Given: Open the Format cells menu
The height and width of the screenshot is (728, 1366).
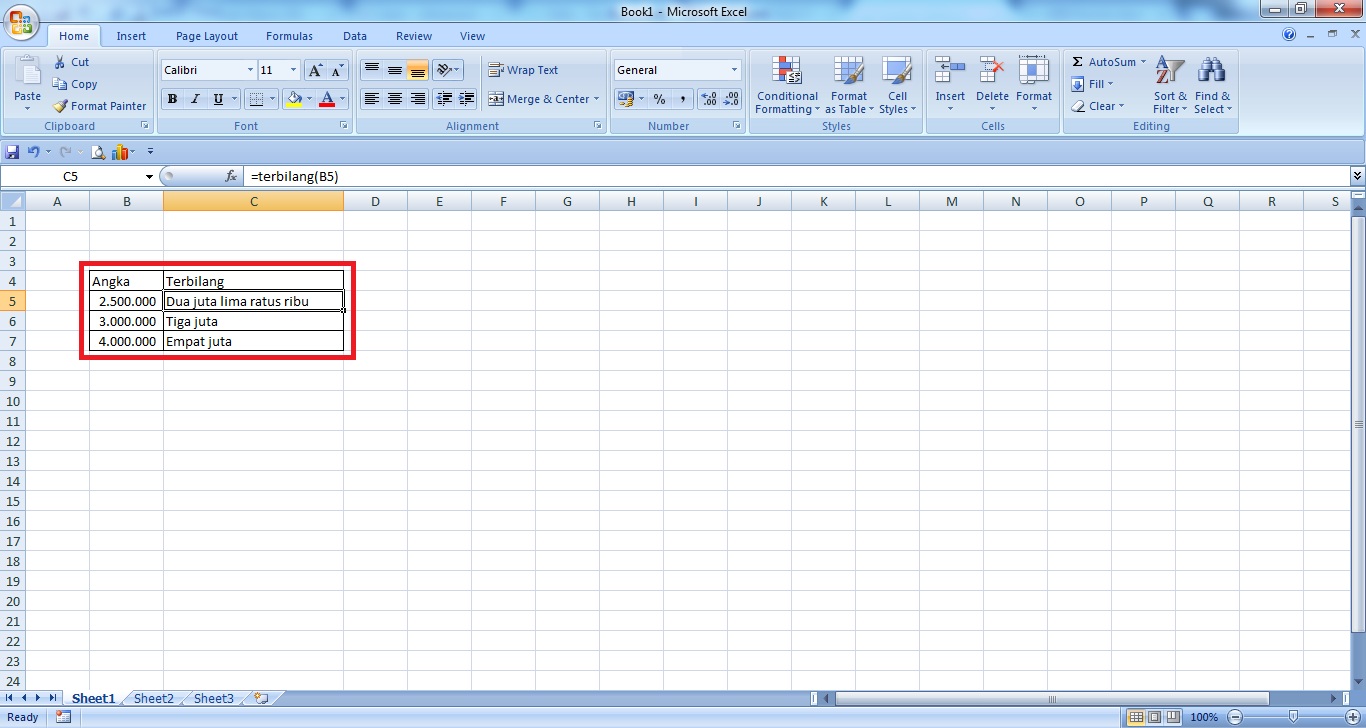Looking at the screenshot, I should tap(1034, 86).
